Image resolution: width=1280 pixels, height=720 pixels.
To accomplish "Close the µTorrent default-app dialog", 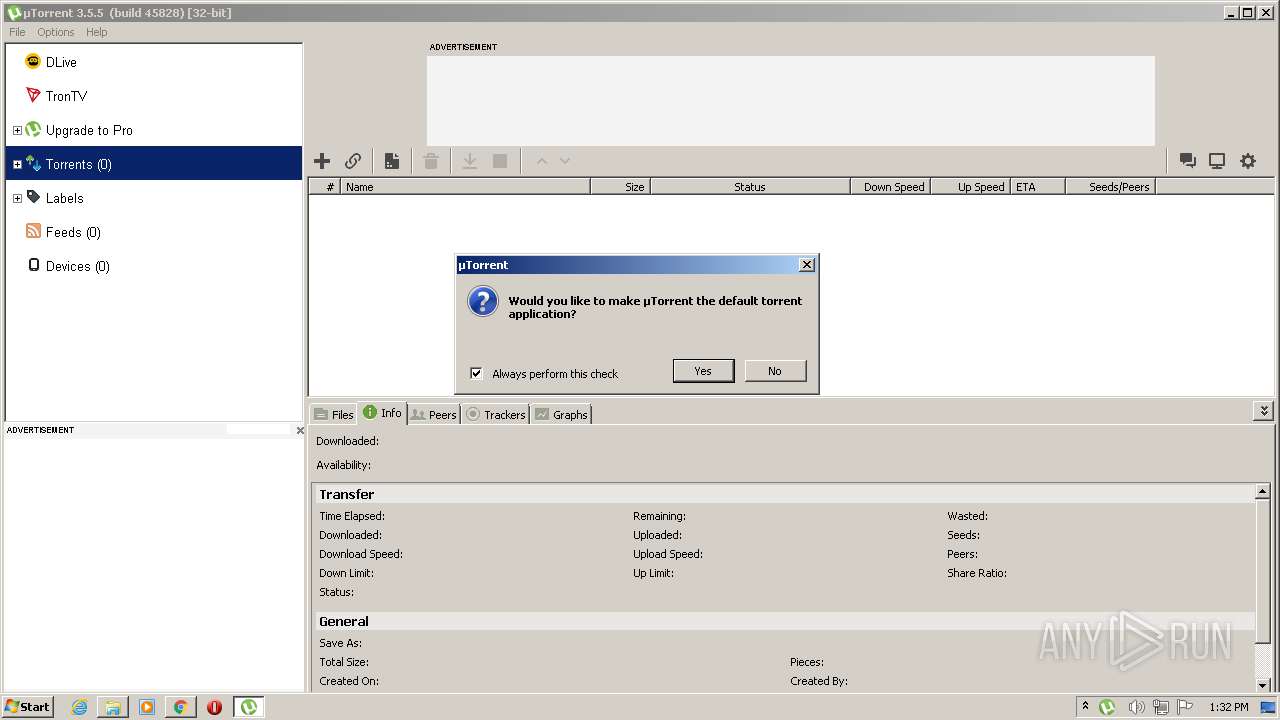I will tap(807, 265).
